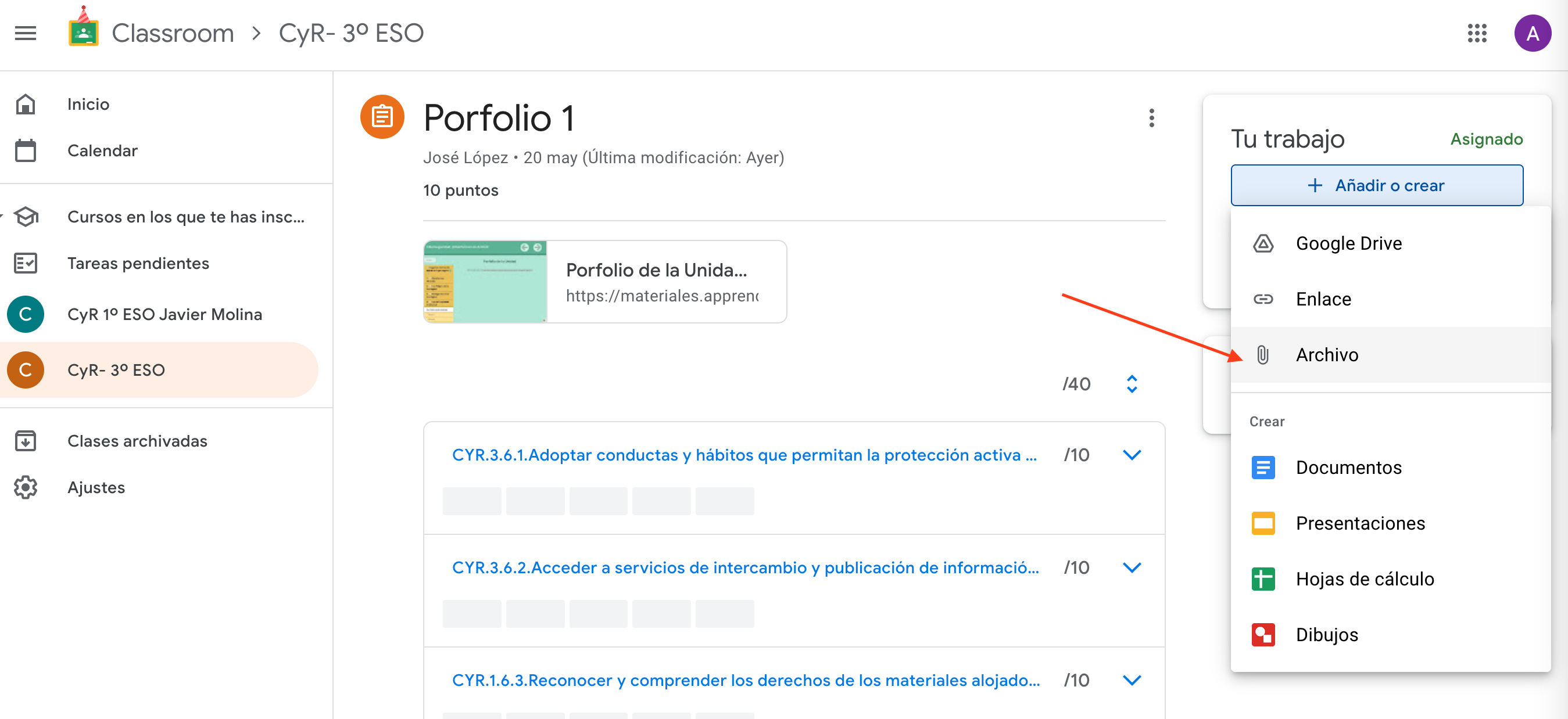Expand the CYR.1.6.3 rubric criterion
The height and width of the screenshot is (719, 1568).
(1131, 680)
